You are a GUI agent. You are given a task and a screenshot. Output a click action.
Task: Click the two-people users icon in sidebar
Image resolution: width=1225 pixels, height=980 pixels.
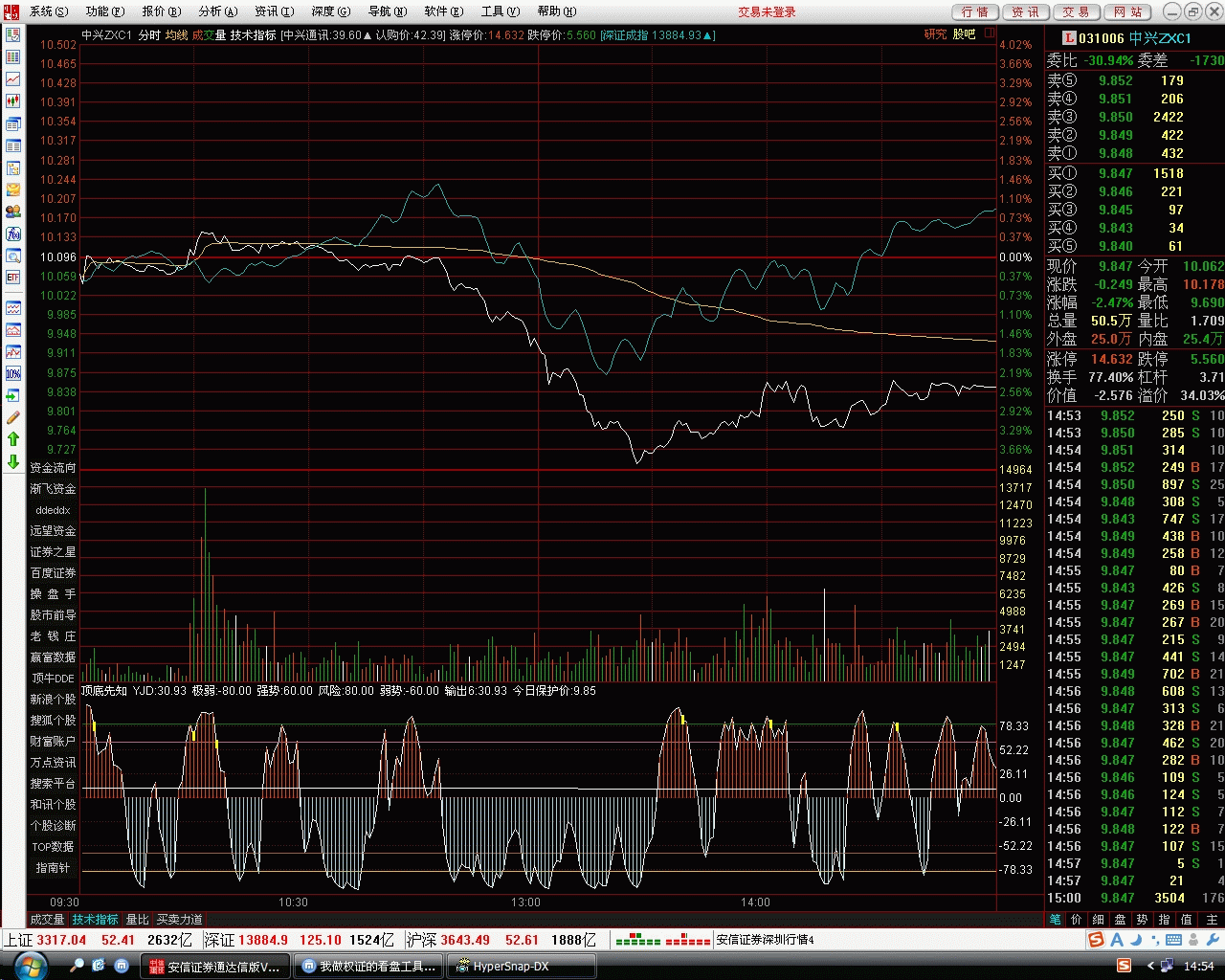(x=13, y=212)
